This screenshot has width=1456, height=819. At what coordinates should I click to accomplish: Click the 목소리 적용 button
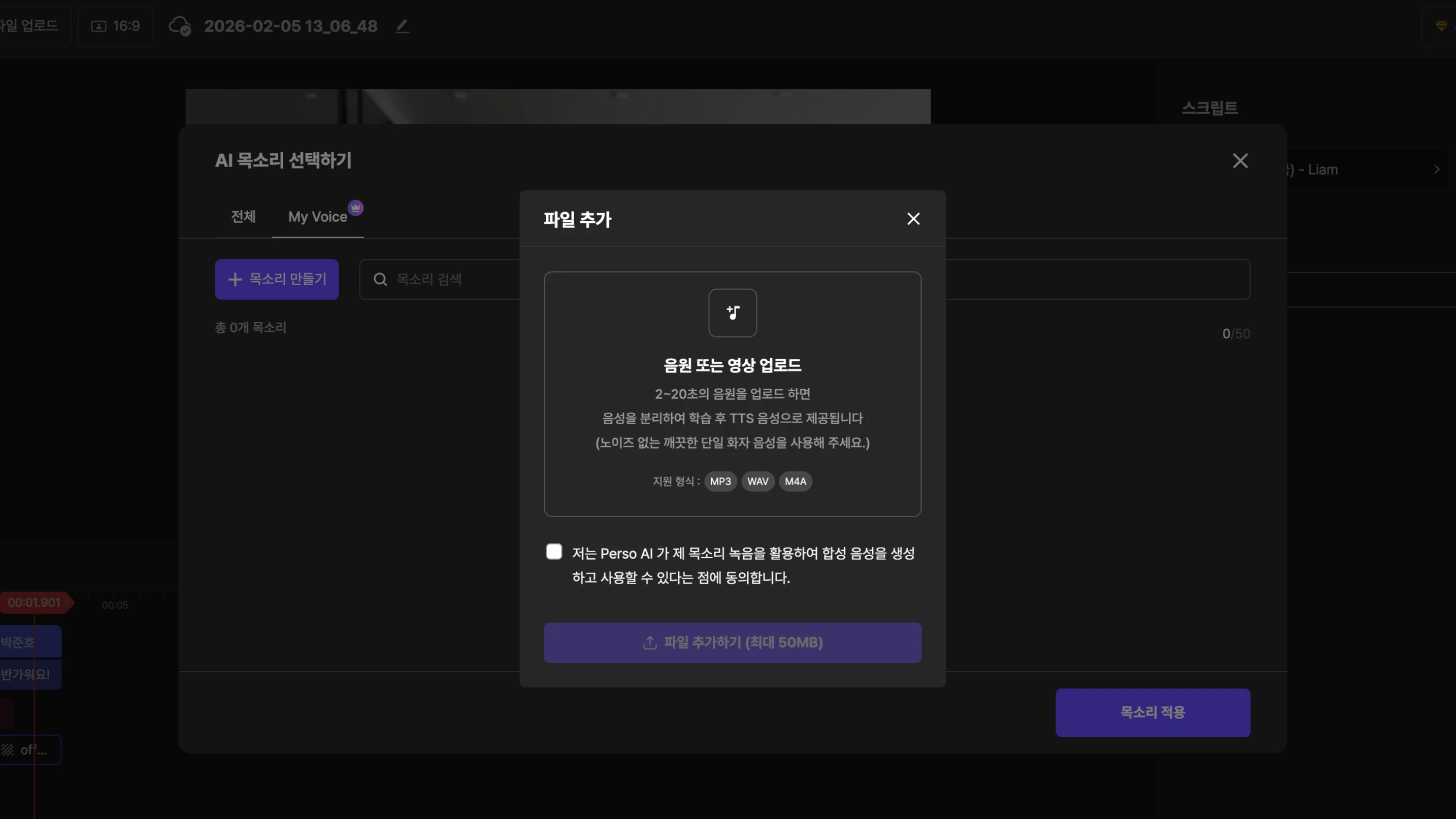coord(1153,713)
